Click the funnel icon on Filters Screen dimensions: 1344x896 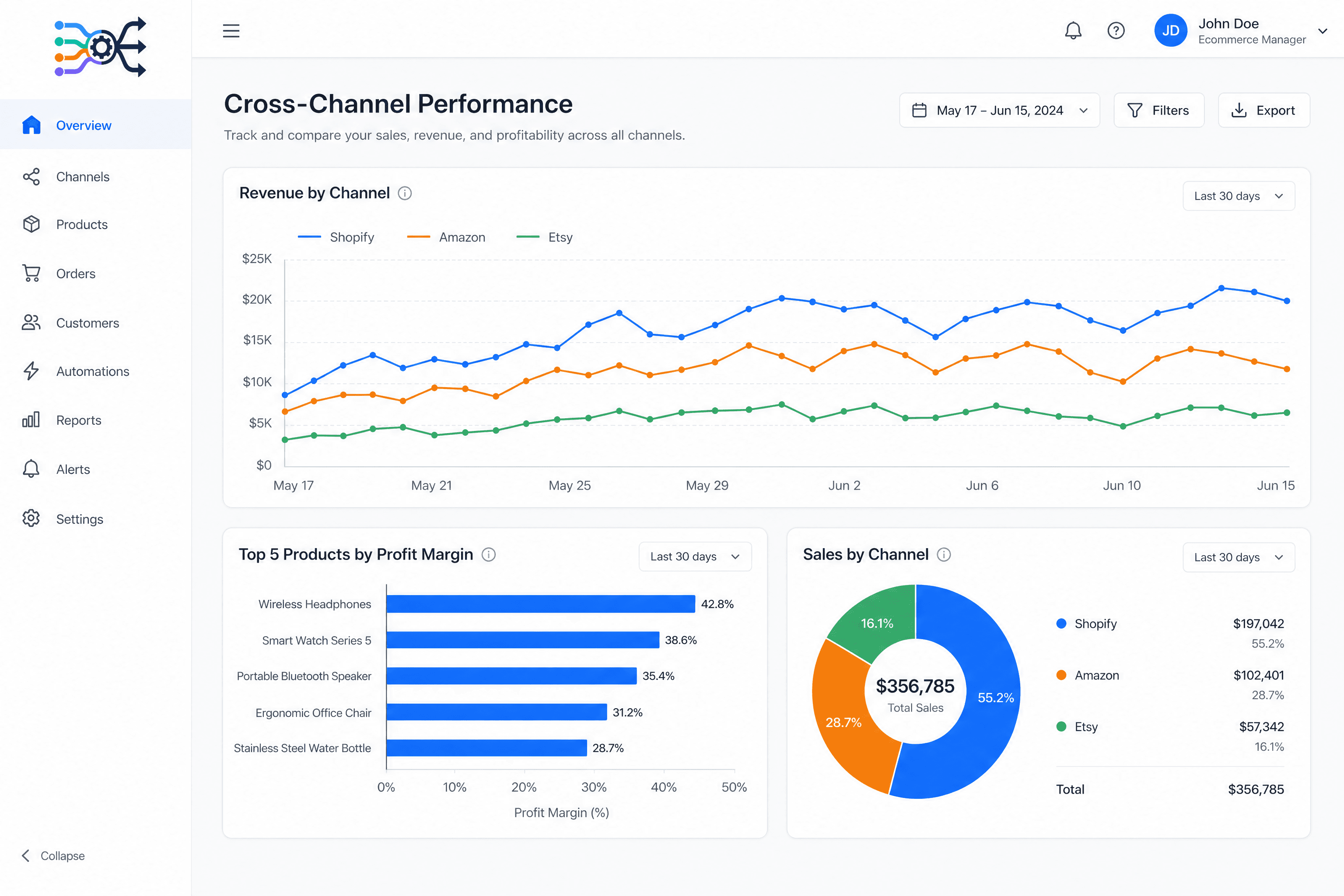(x=1135, y=110)
